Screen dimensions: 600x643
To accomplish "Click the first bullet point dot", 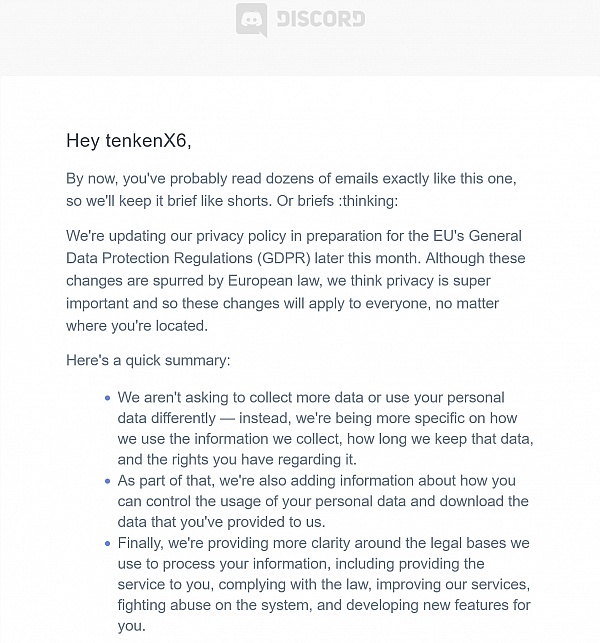I will 108,397.
